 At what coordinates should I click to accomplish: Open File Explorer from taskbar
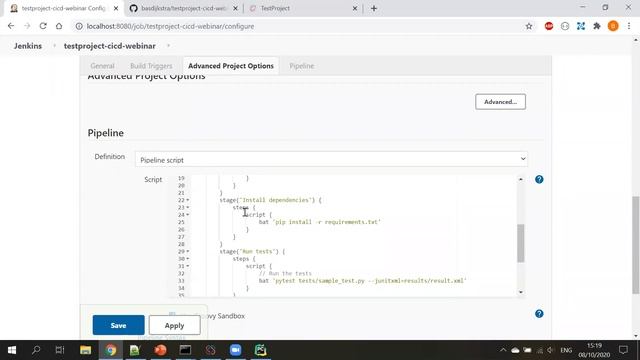85,350
